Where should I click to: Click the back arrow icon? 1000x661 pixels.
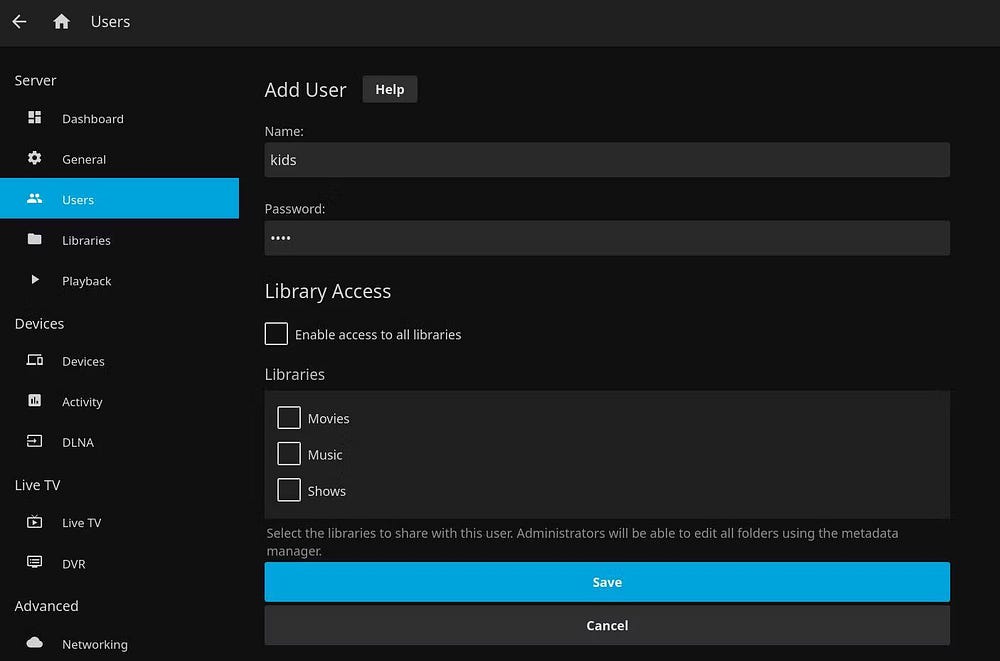coord(19,21)
